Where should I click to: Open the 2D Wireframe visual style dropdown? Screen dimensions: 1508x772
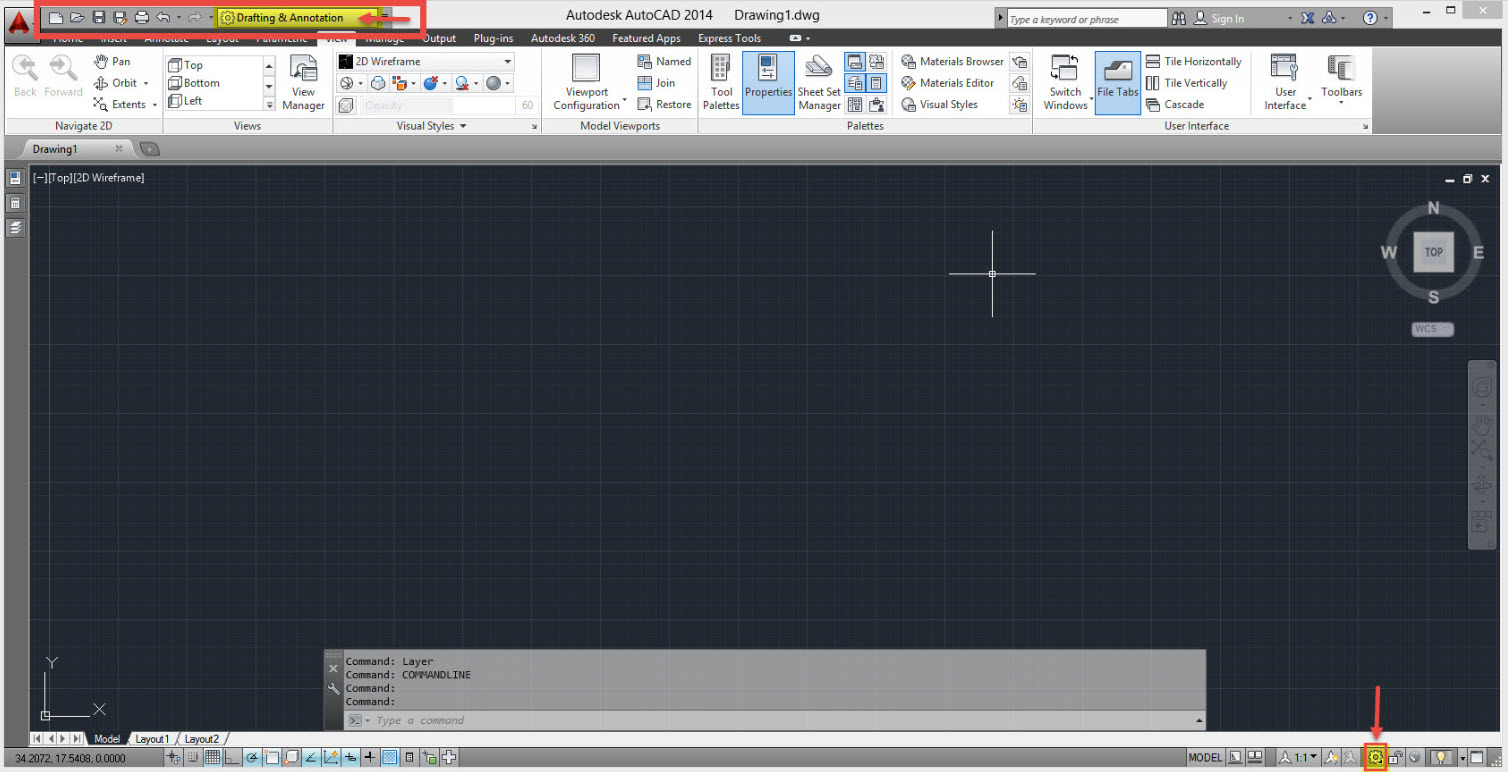coord(426,61)
